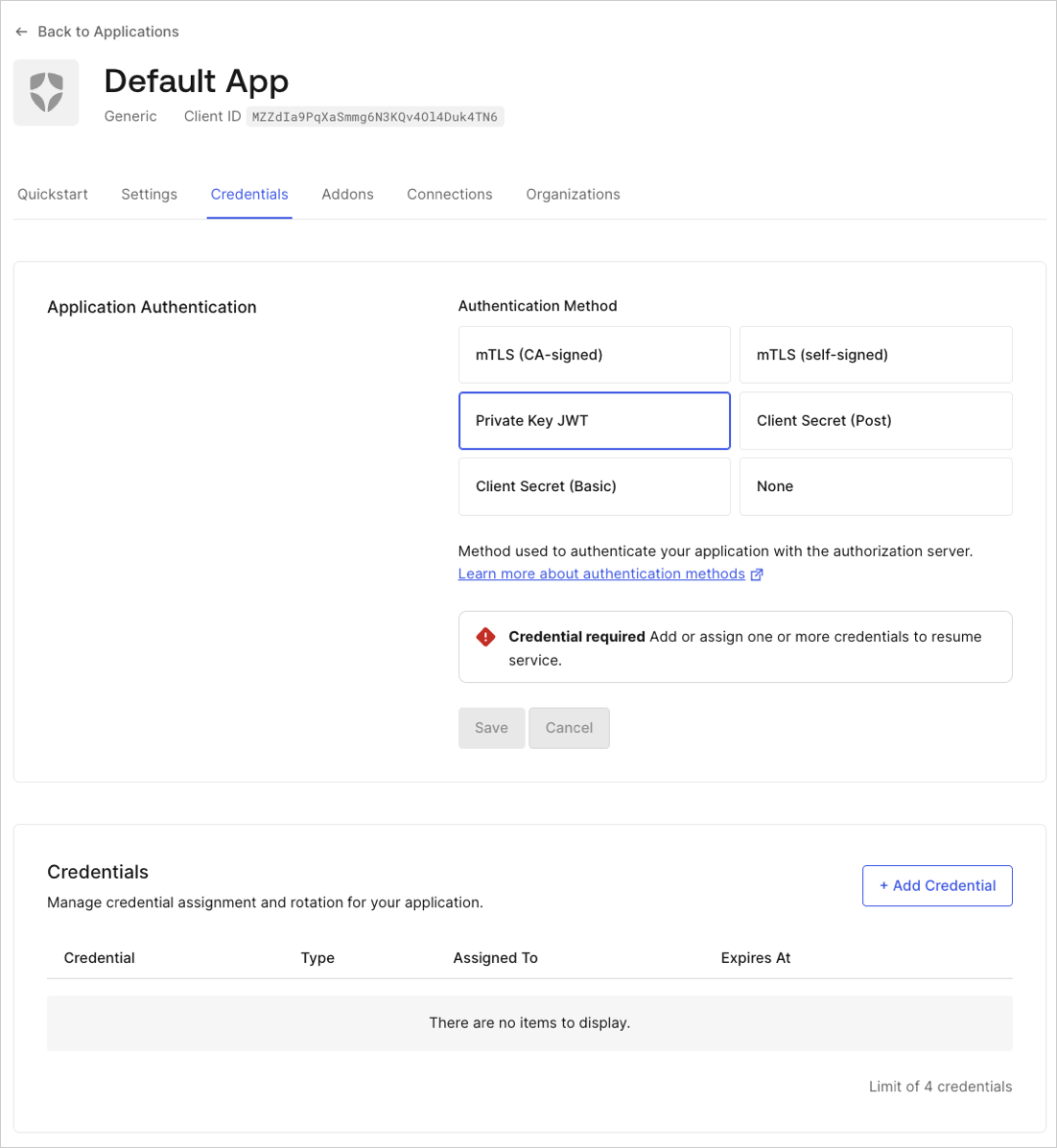
Task: Switch to the Quickstart tab
Action: click(53, 194)
